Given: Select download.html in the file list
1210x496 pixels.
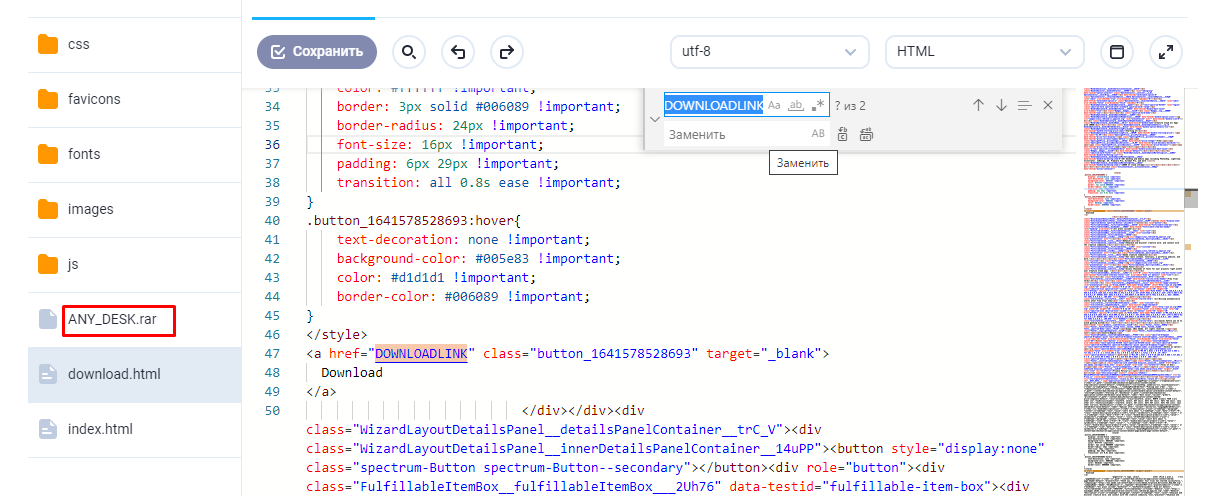Looking at the screenshot, I should pyautogui.click(x=135, y=375).
